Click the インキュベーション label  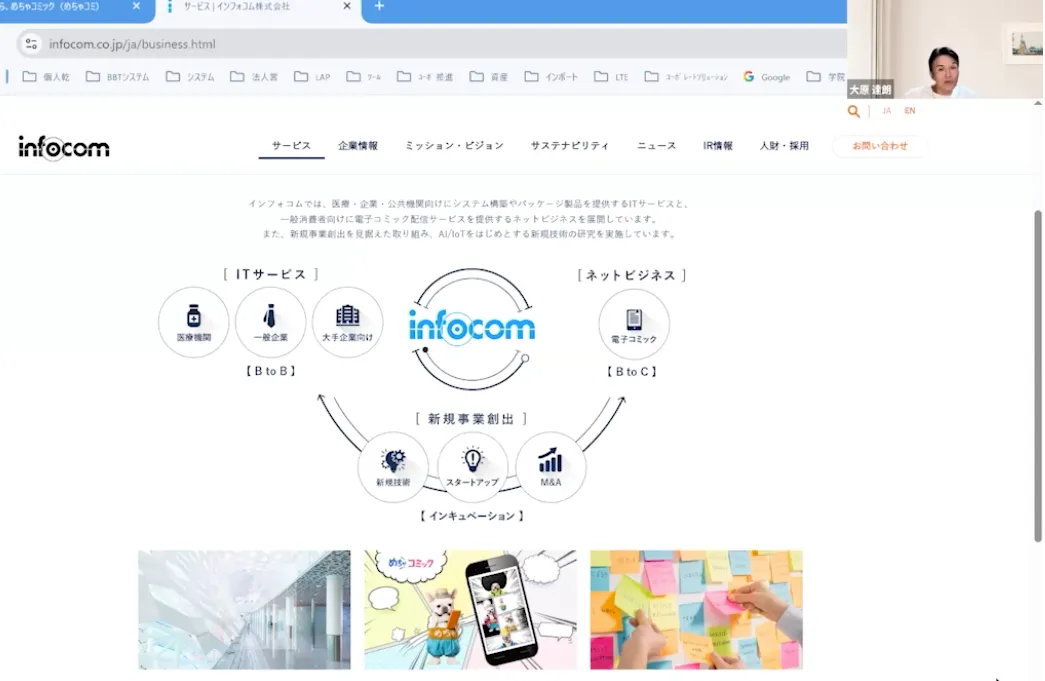tap(472, 516)
